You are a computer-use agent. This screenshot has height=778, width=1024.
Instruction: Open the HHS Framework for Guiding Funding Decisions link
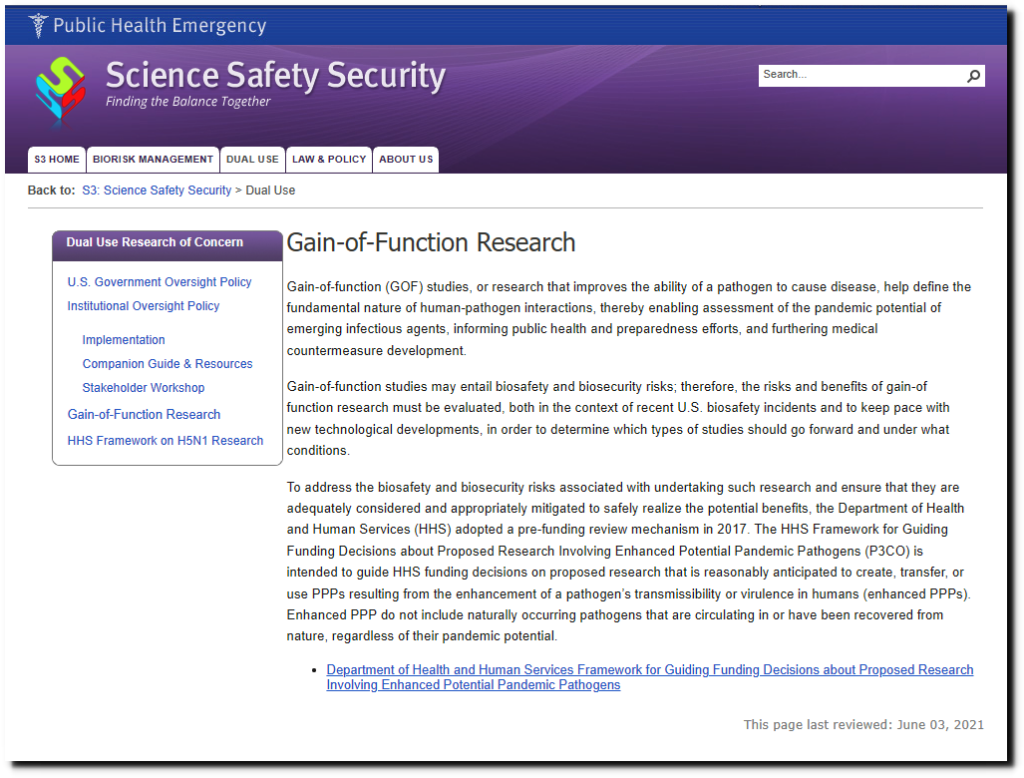pos(650,677)
